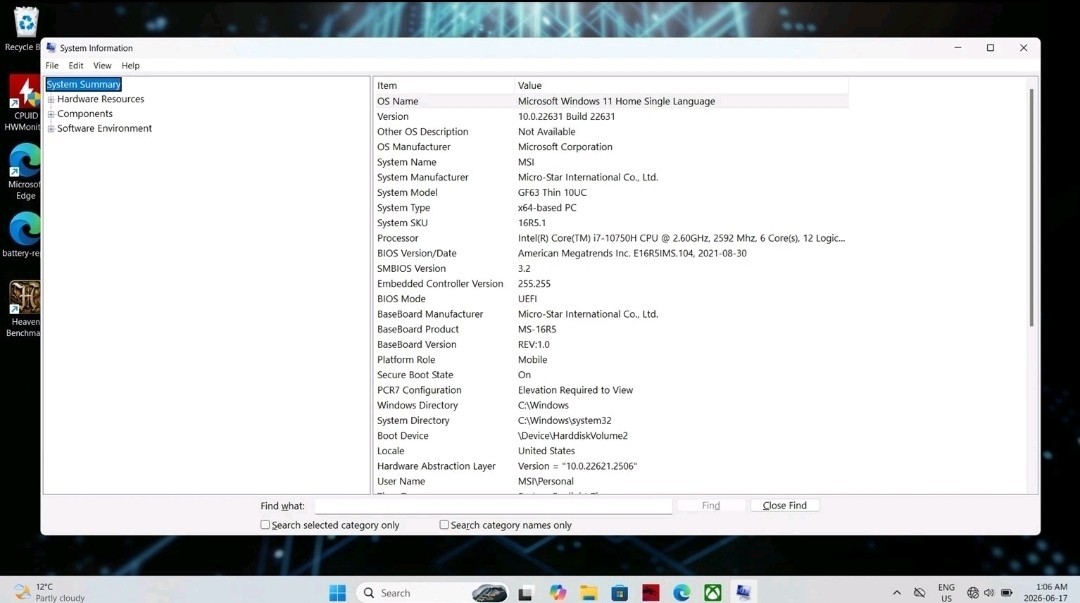1080x603 pixels.
Task: Open the Recycle Bin desktop icon
Action: (x=25, y=28)
